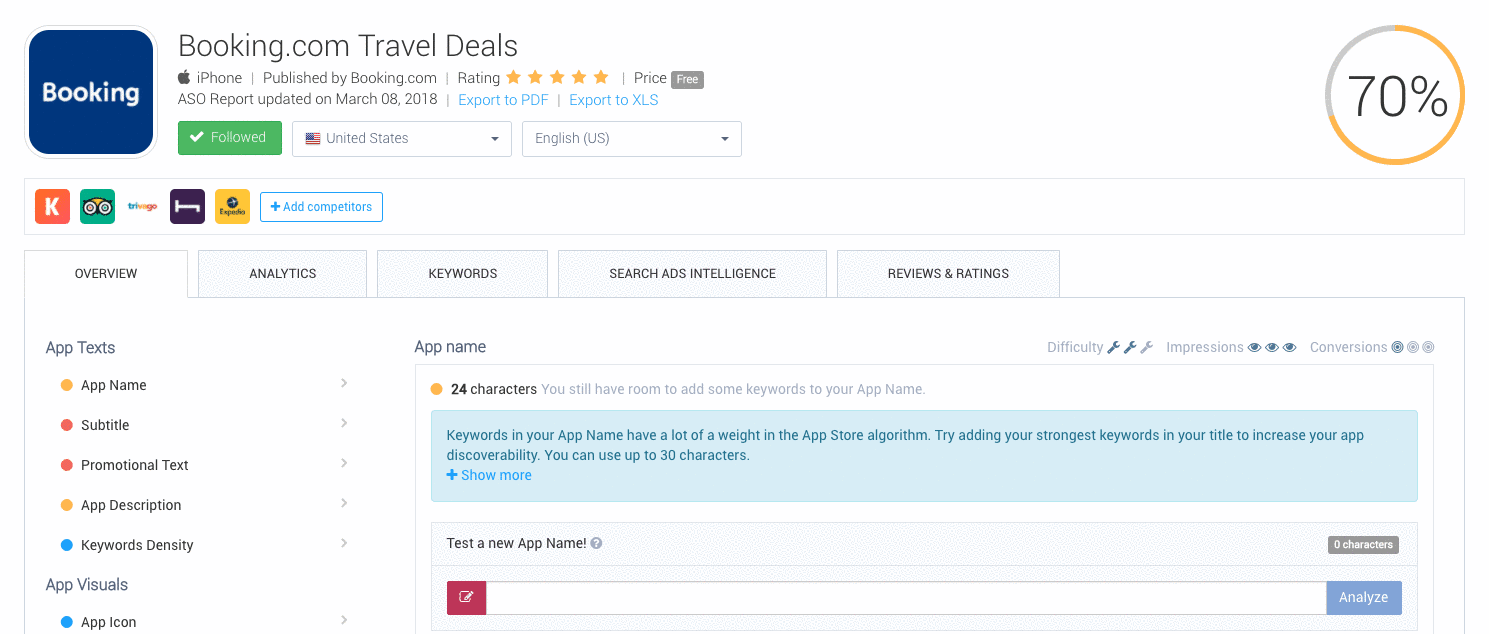
Task: Expand the Subtitle sidebar row arrow
Action: (x=344, y=424)
